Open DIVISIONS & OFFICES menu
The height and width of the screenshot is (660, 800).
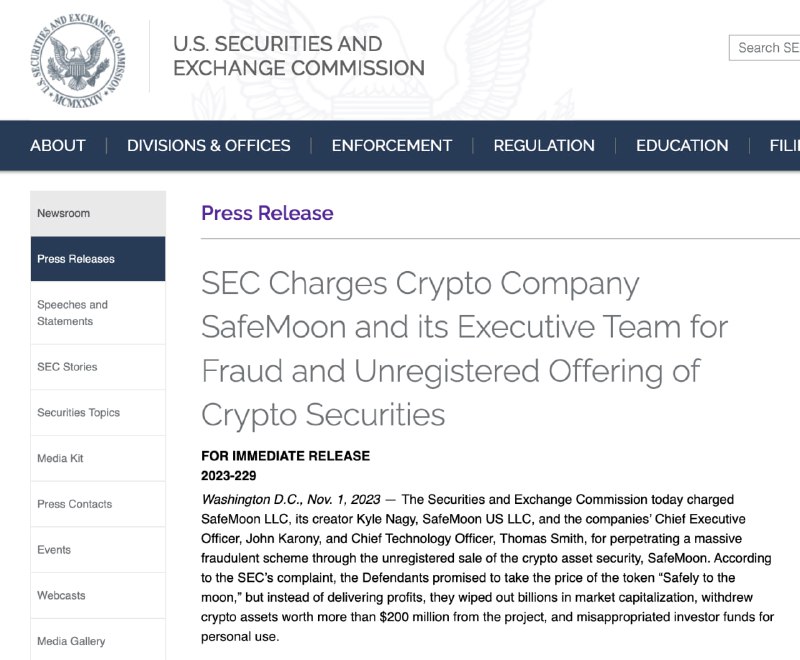[x=209, y=145]
